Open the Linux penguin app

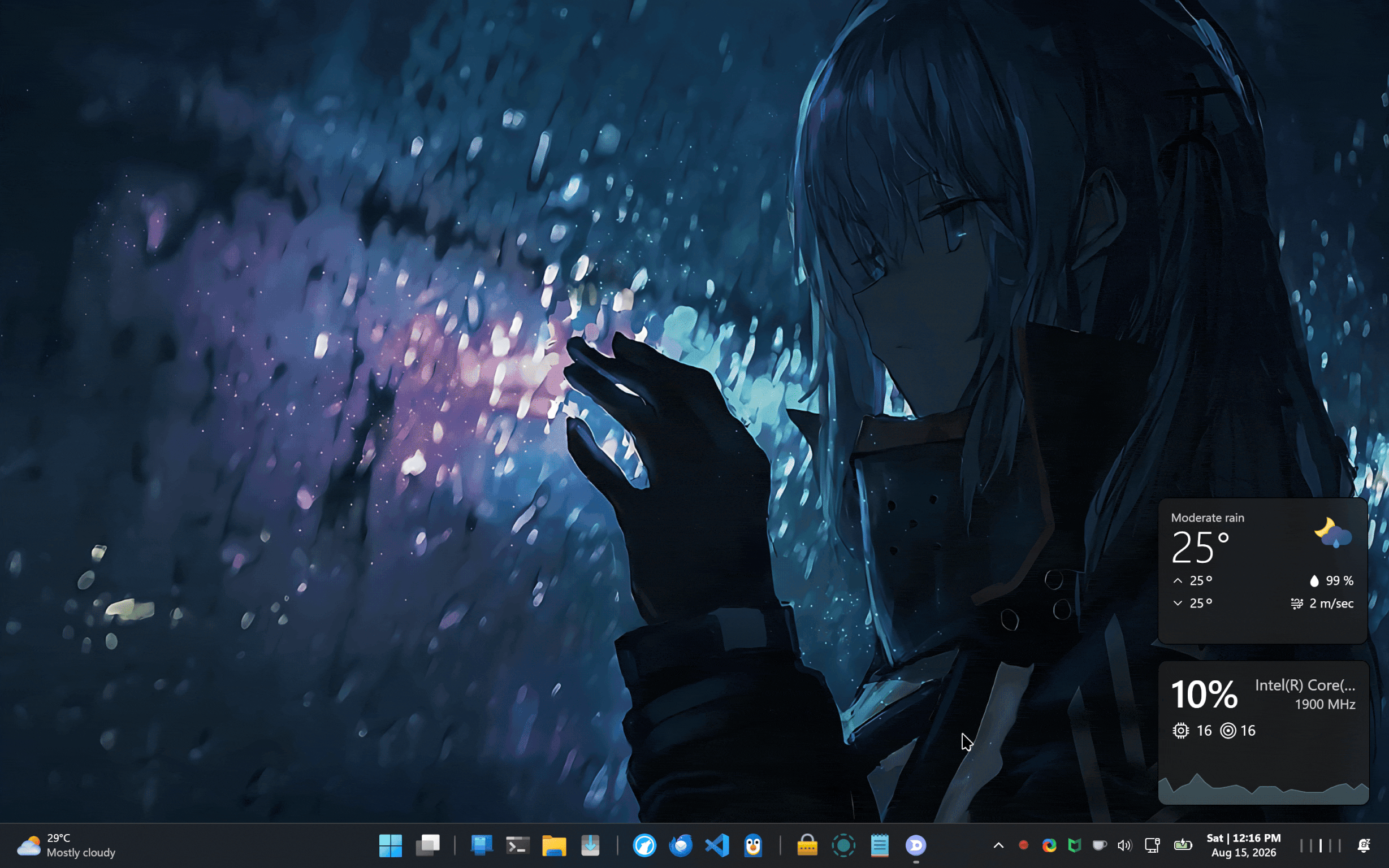click(754, 845)
